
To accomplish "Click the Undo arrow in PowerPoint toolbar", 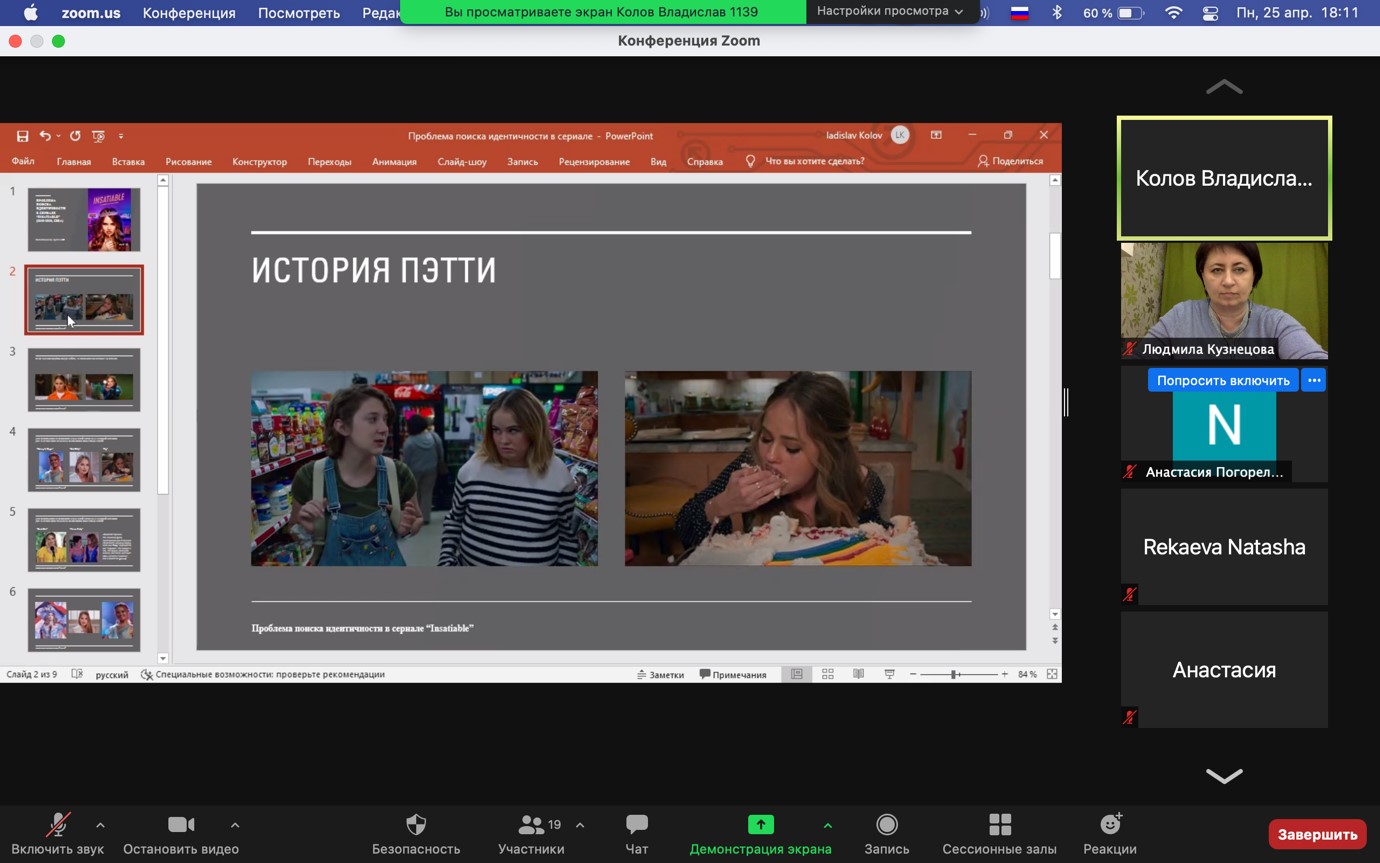I will tap(45, 136).
